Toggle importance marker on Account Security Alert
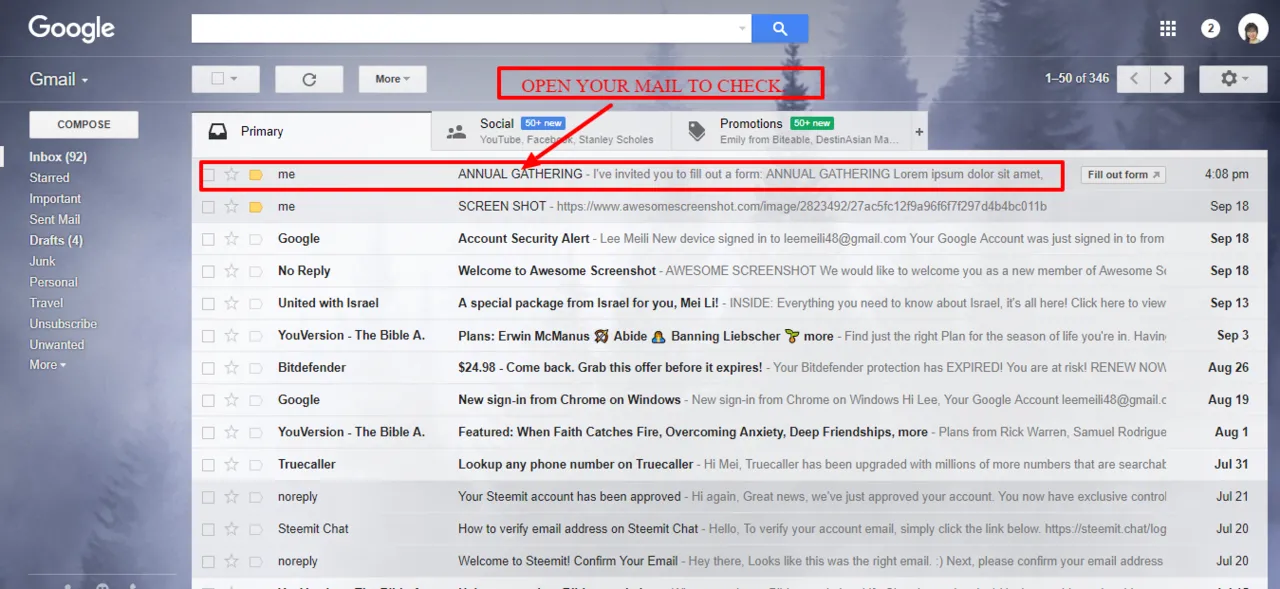 [255, 239]
